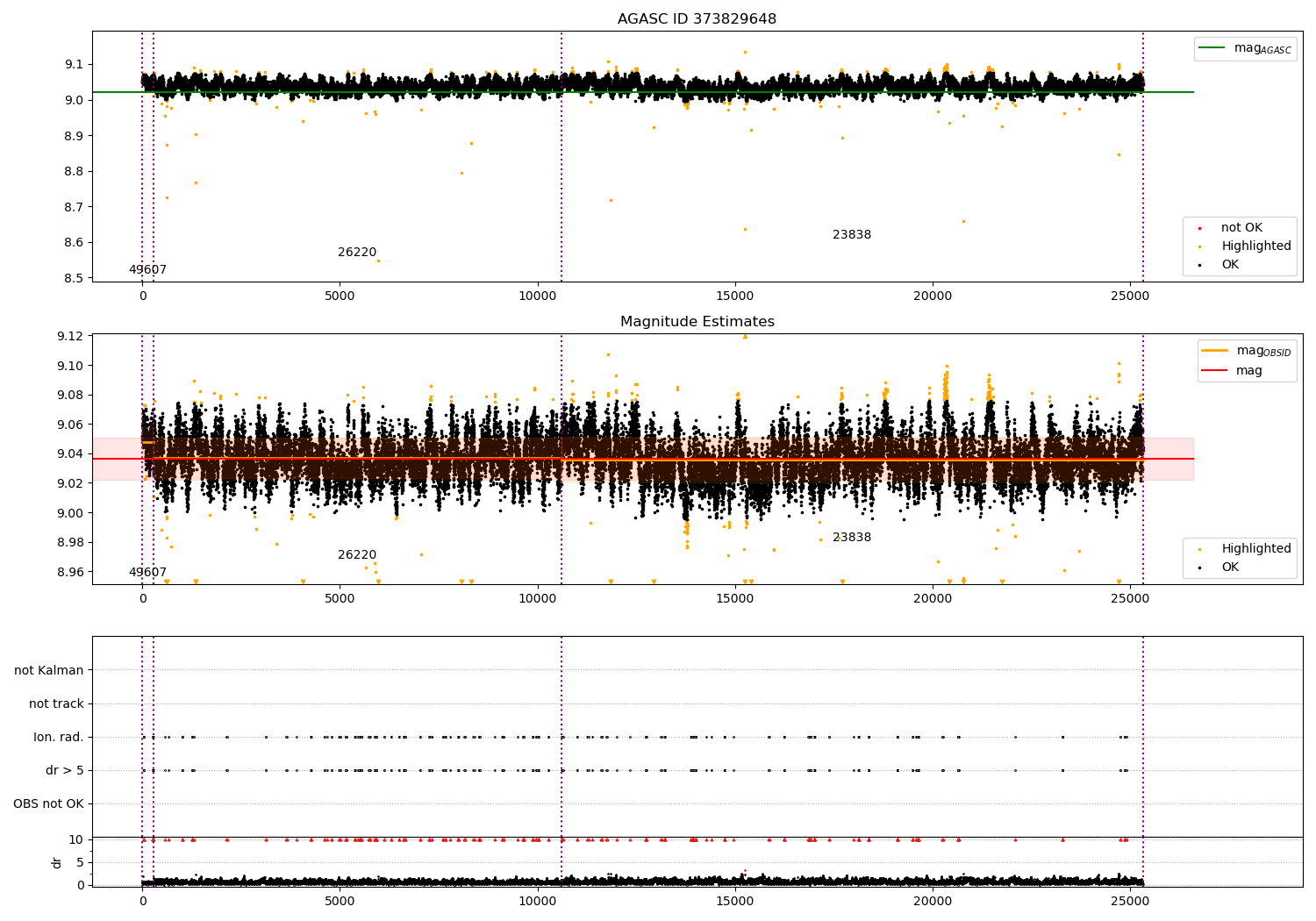This screenshot has height=921, width=1316.
Task: Click the red line swatch beside 'mag' legend
Action: tap(1214, 370)
